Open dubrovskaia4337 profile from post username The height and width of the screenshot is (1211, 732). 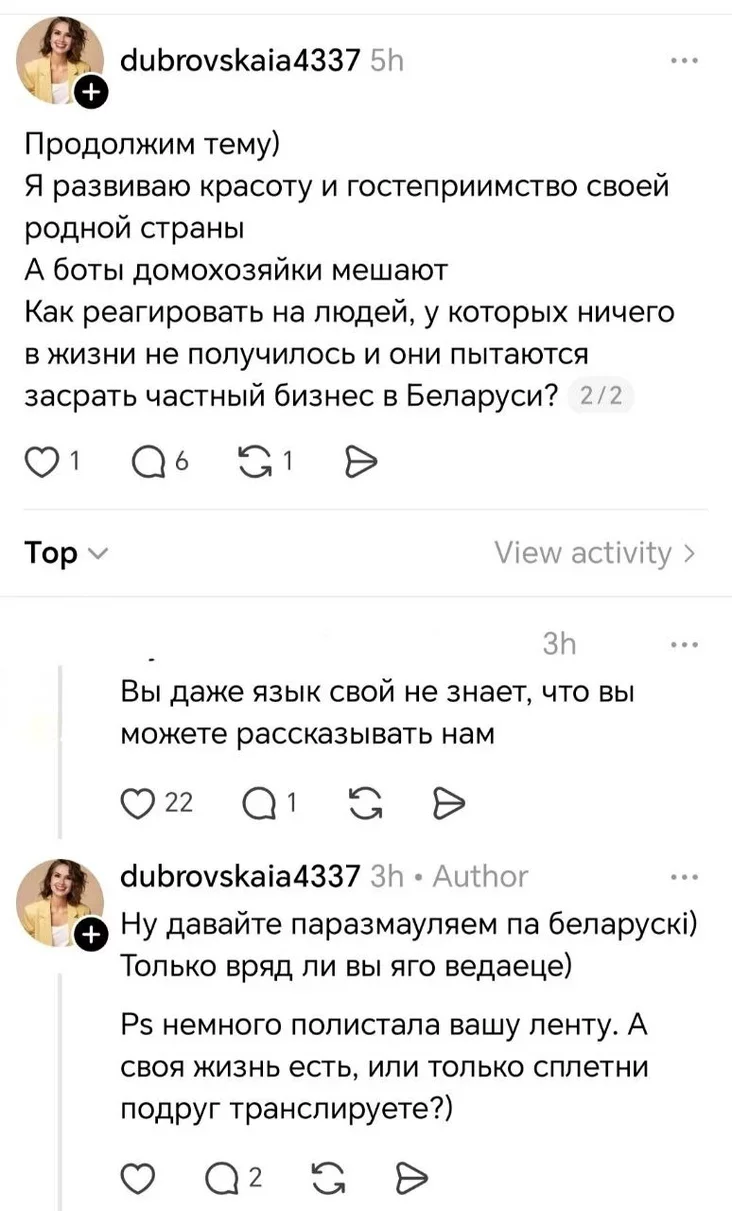pyautogui.click(x=239, y=62)
